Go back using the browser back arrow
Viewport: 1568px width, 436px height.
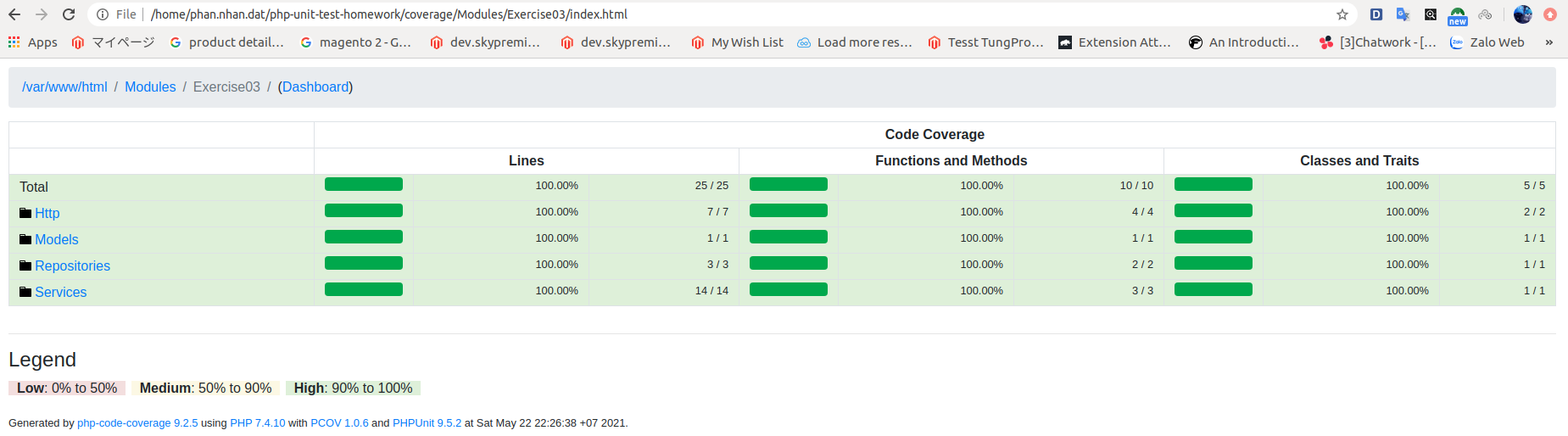14,14
